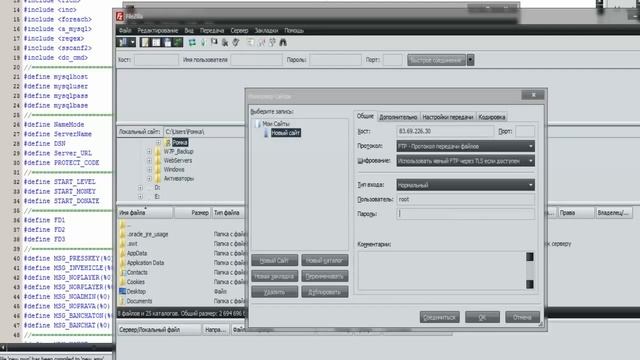Click the OK button in Site Manager
This screenshot has height=360, width=640.
pyautogui.click(x=482, y=317)
